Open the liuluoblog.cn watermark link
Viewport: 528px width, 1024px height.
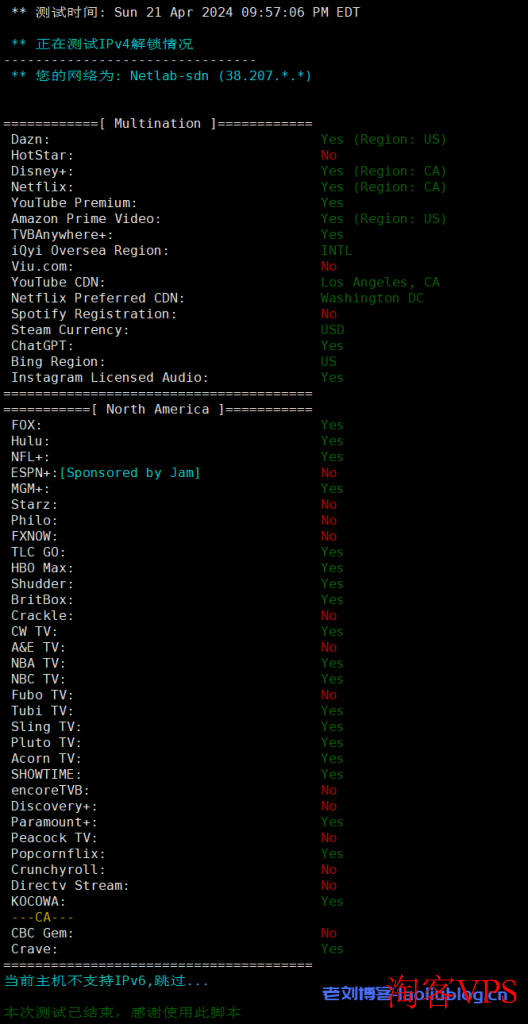pyautogui.click(x=414, y=995)
